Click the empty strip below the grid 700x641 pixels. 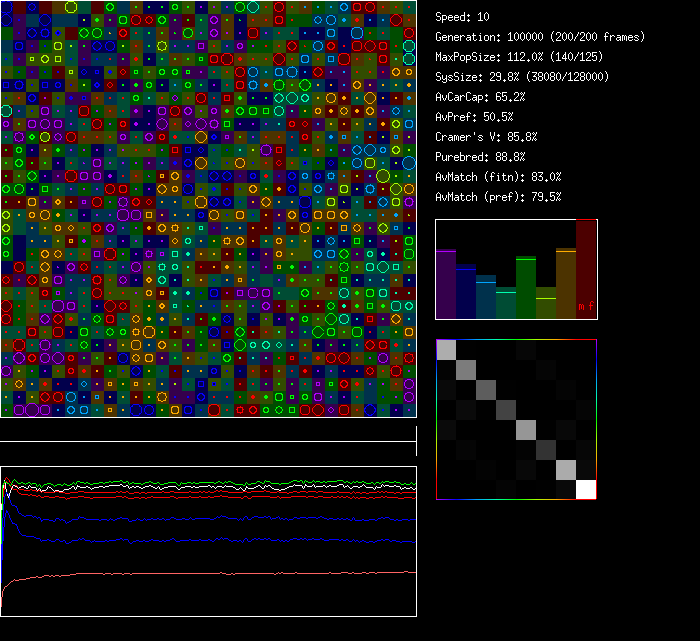click(x=208, y=430)
